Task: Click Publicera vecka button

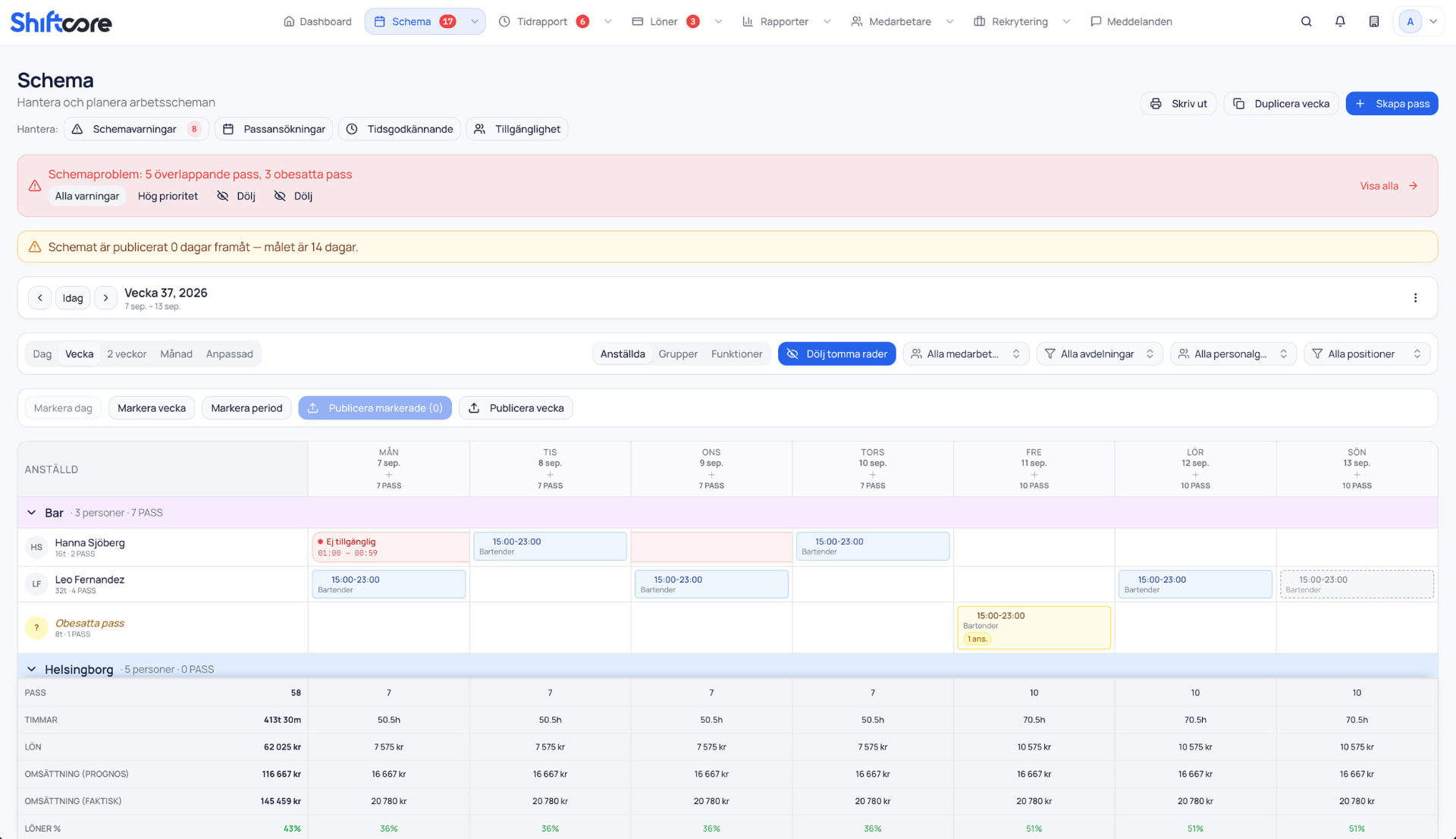Action: [x=516, y=408]
